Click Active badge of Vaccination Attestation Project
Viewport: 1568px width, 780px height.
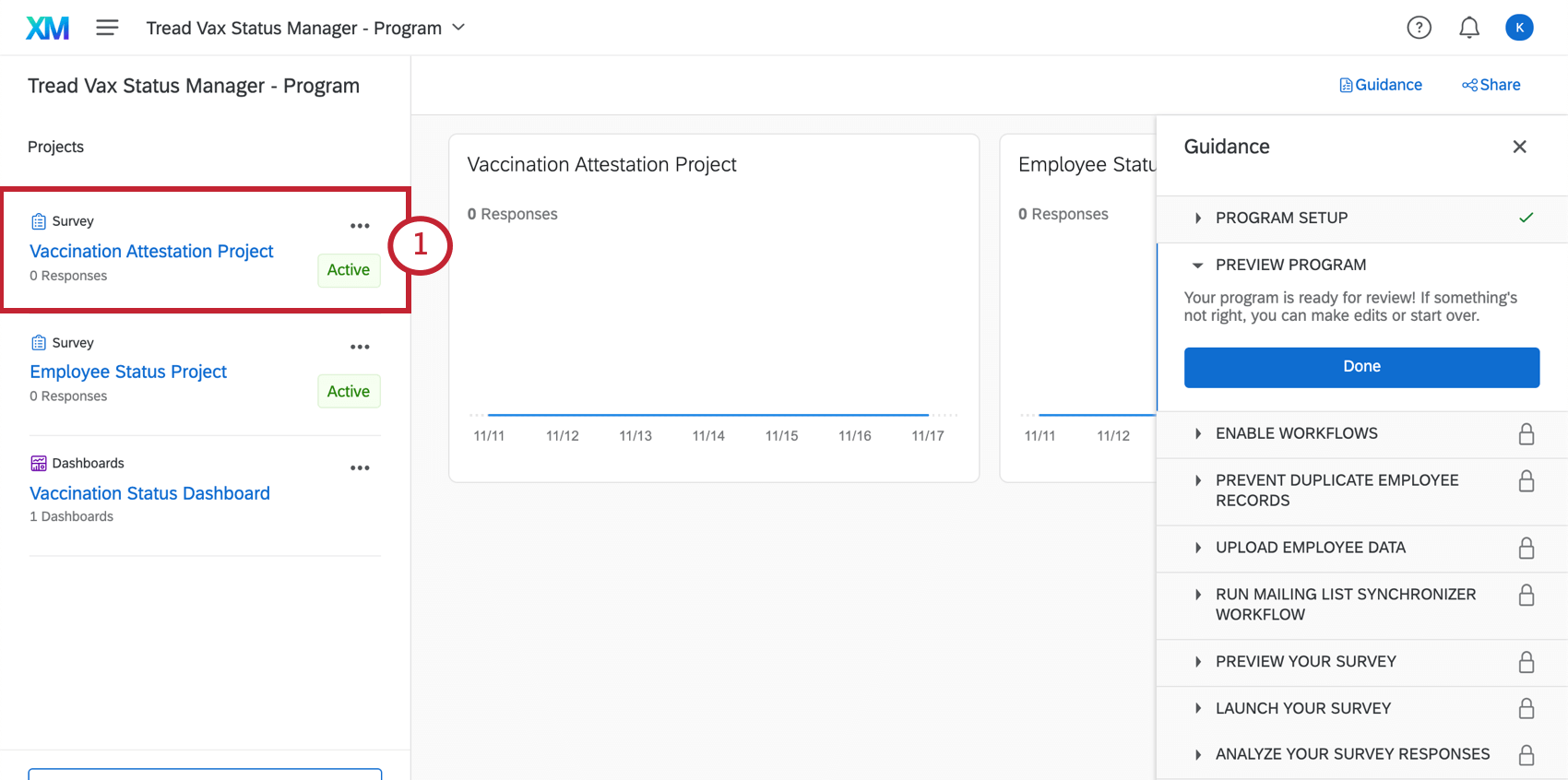(349, 270)
